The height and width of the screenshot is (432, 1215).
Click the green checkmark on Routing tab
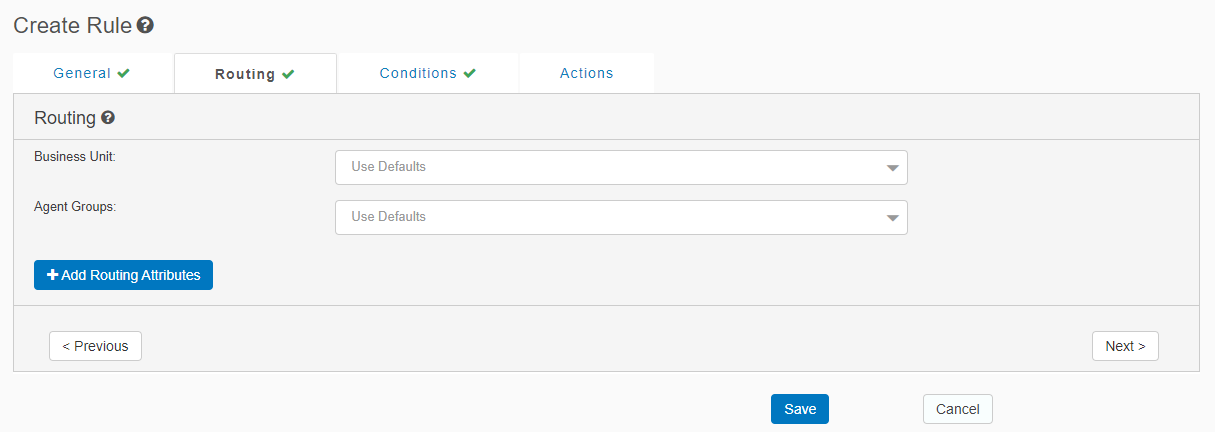pyautogui.click(x=288, y=74)
